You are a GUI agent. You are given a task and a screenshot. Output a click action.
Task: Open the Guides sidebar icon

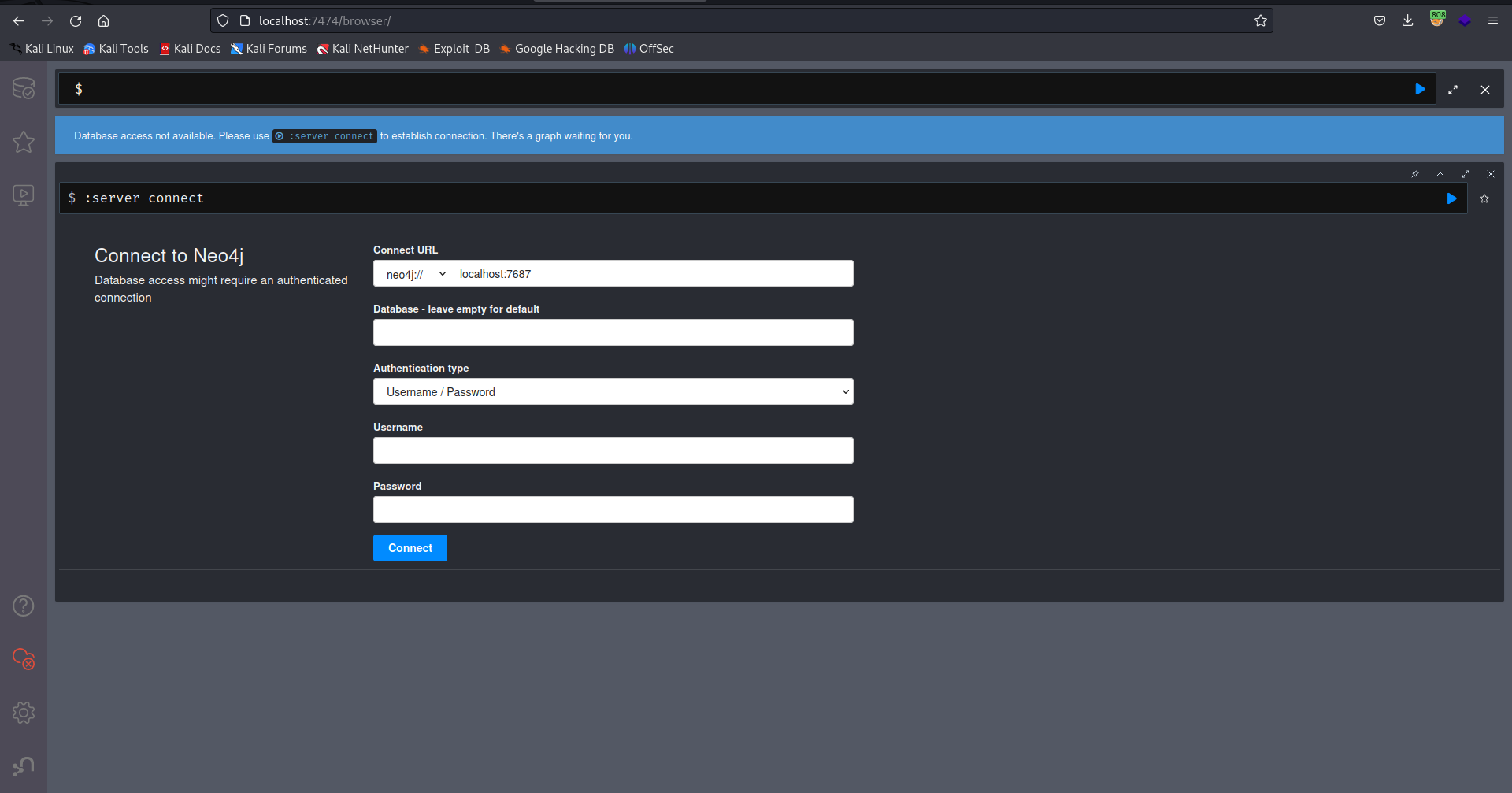pos(24,195)
